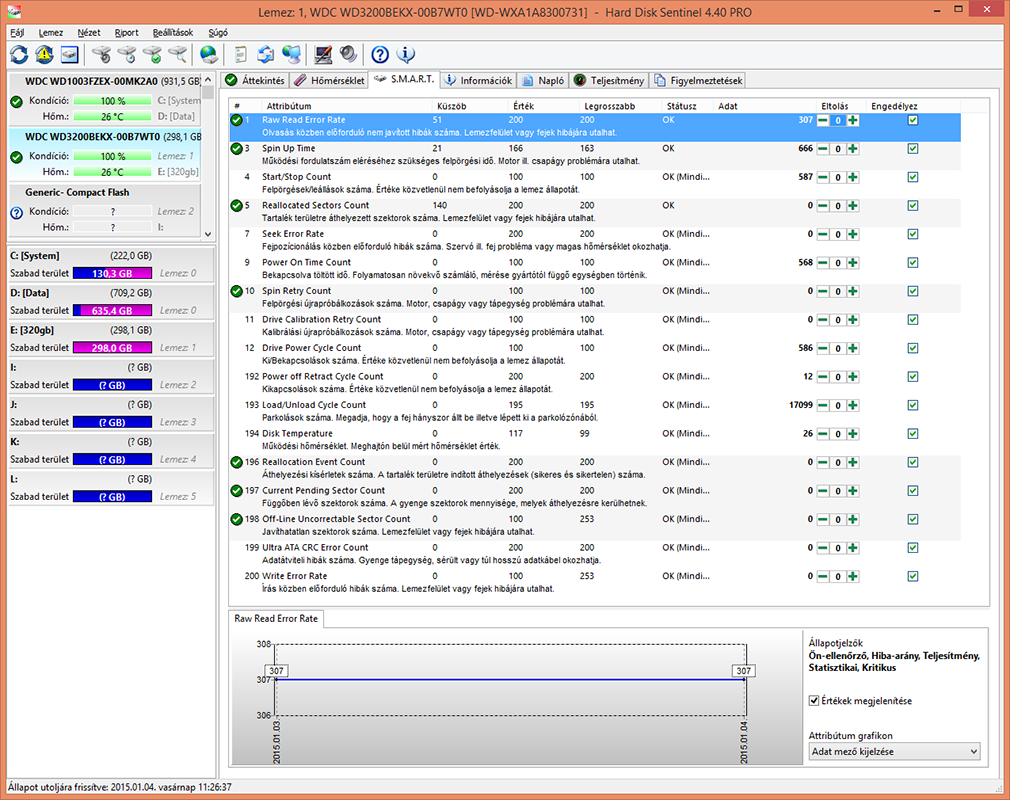Open the Beállítások menu
This screenshot has width=1010, height=800.
[x=173, y=32]
